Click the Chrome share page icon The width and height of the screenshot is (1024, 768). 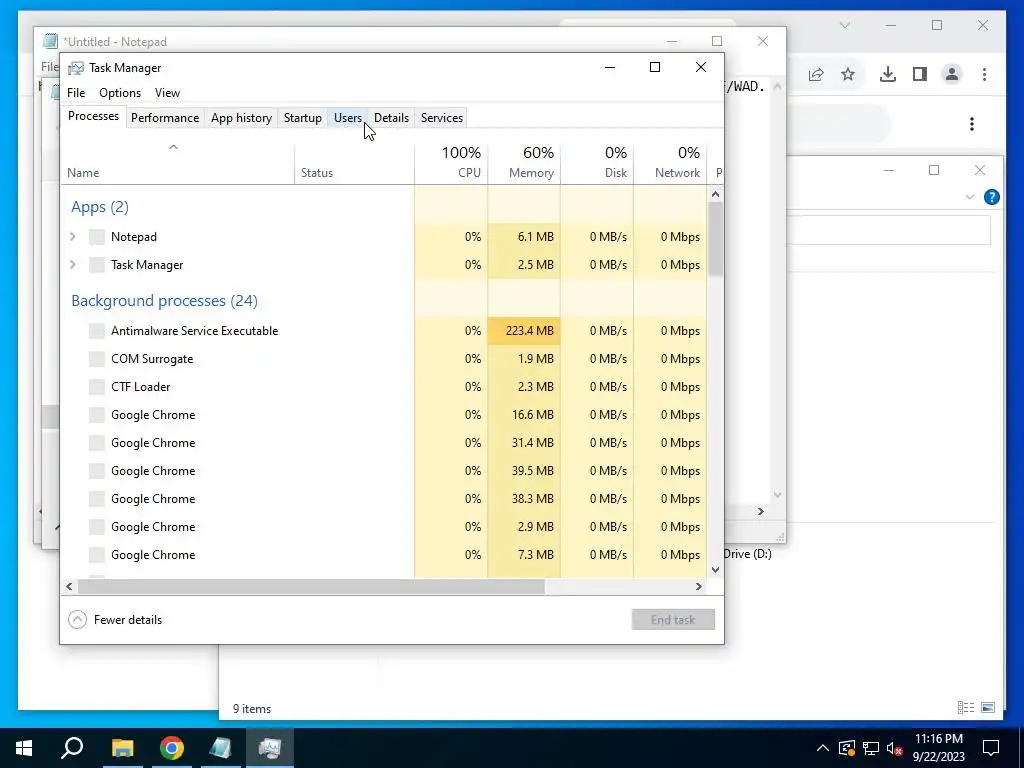coord(816,74)
